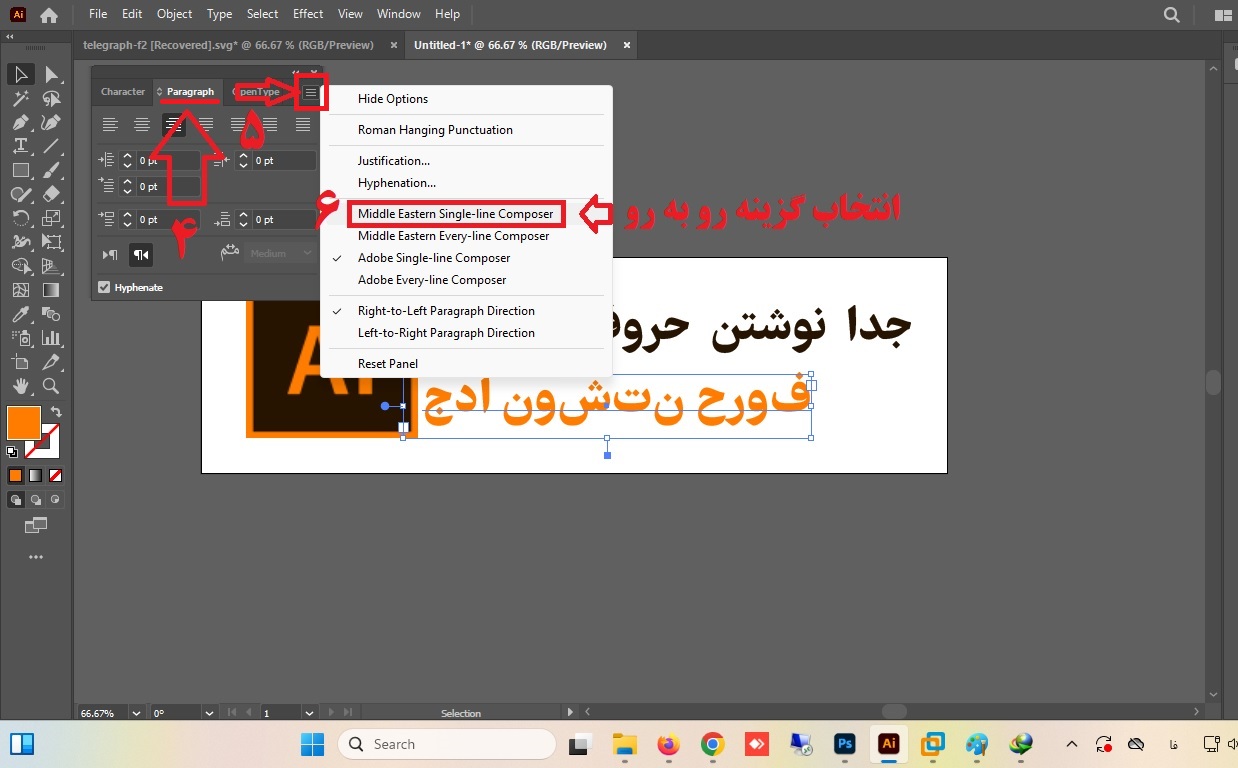Toggle right-to-left paragraph direction button
This screenshot has width=1238, height=768.
(x=141, y=252)
